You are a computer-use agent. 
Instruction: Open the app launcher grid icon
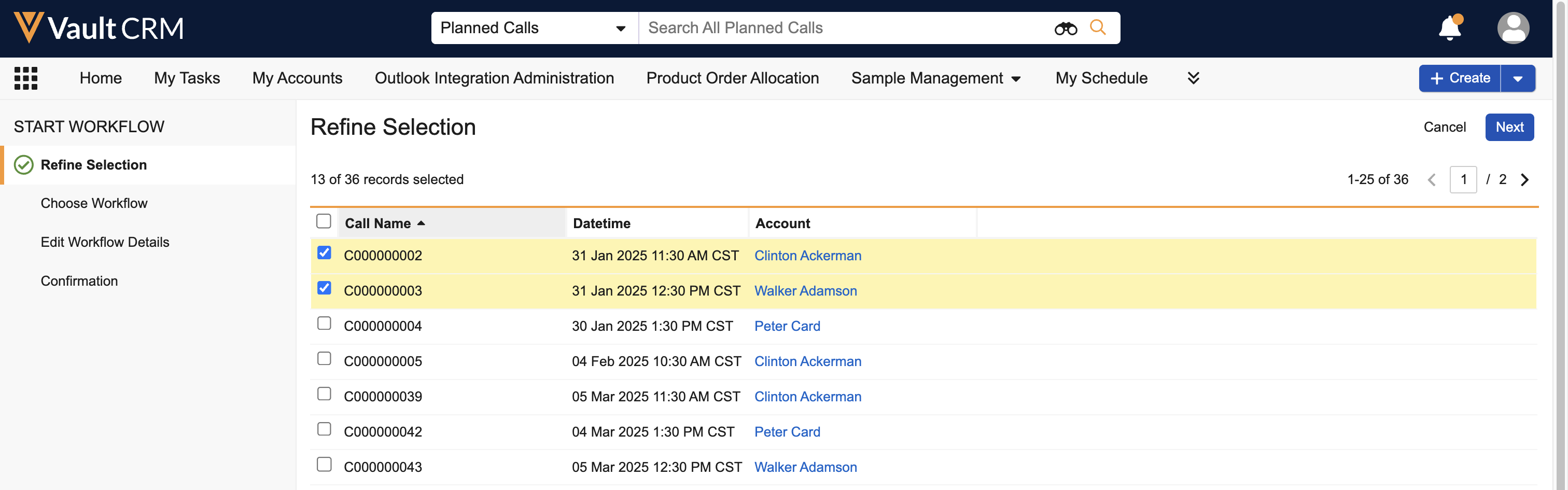(x=25, y=78)
